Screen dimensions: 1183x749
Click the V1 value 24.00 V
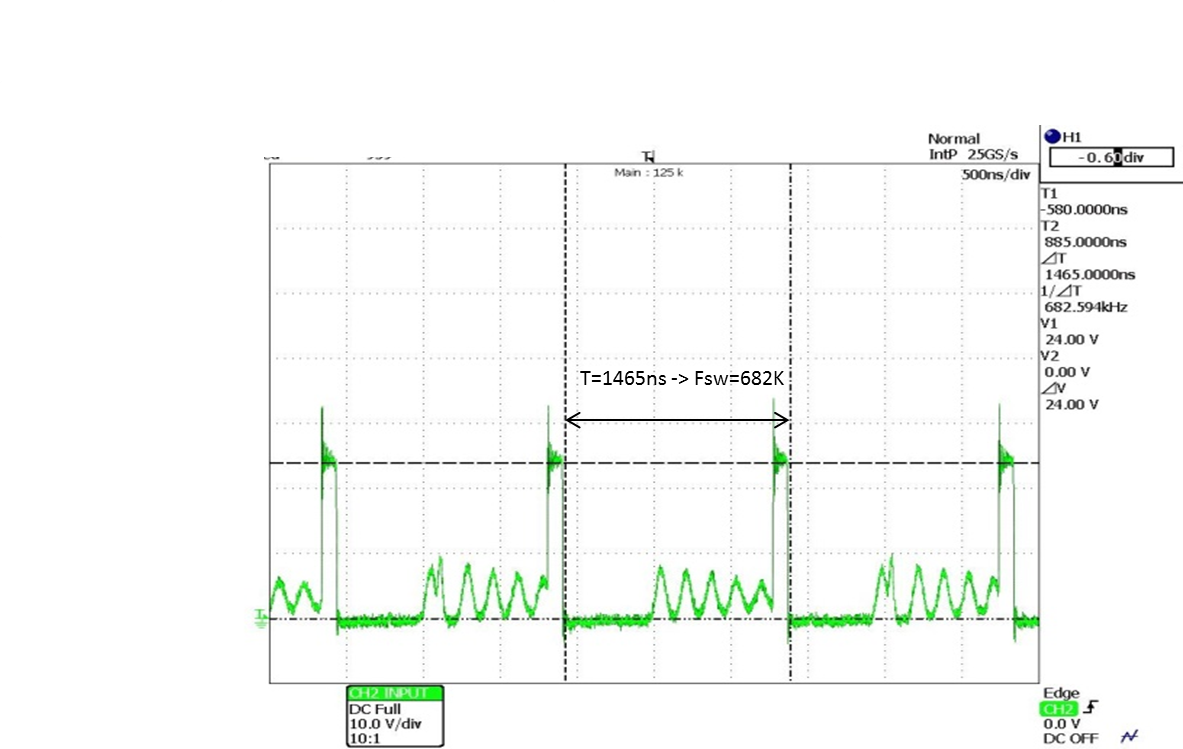coord(1071,339)
